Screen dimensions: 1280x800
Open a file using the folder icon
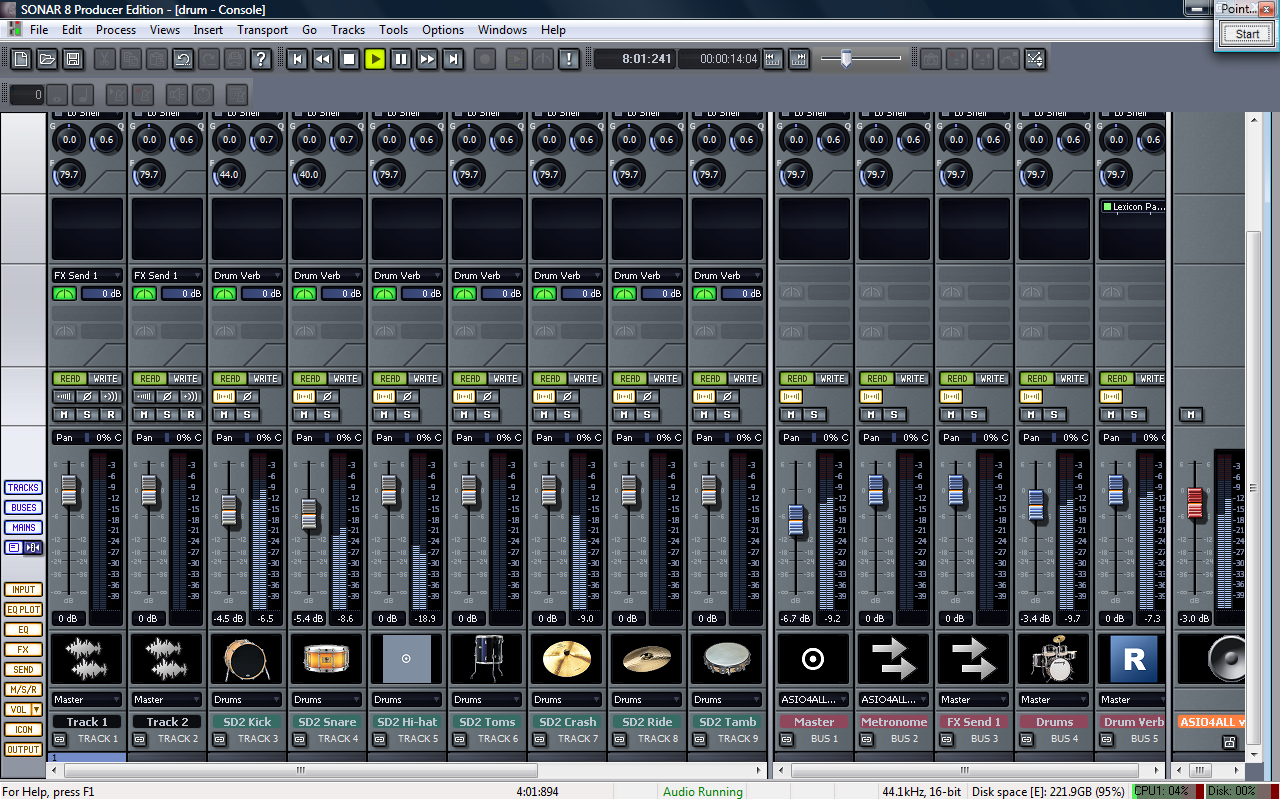coord(47,59)
